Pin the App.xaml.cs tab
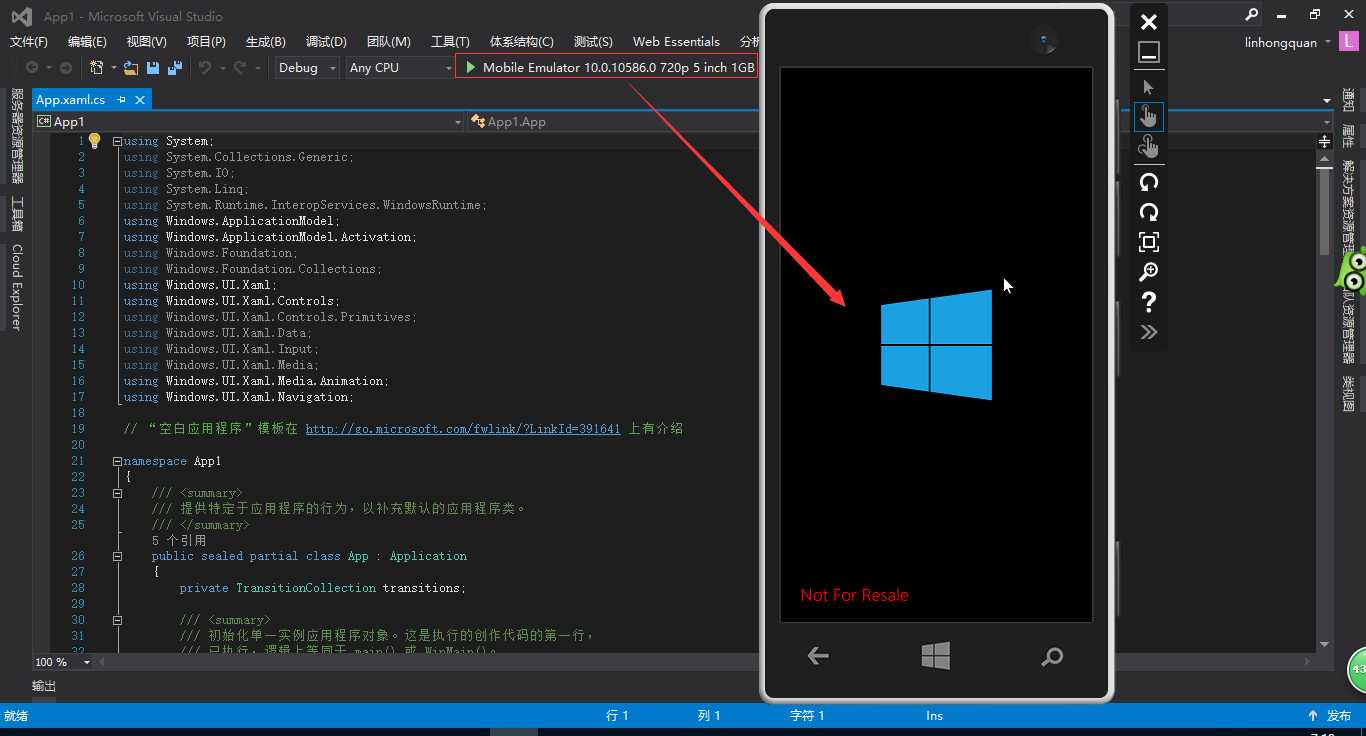This screenshot has width=1366, height=736. point(121,100)
